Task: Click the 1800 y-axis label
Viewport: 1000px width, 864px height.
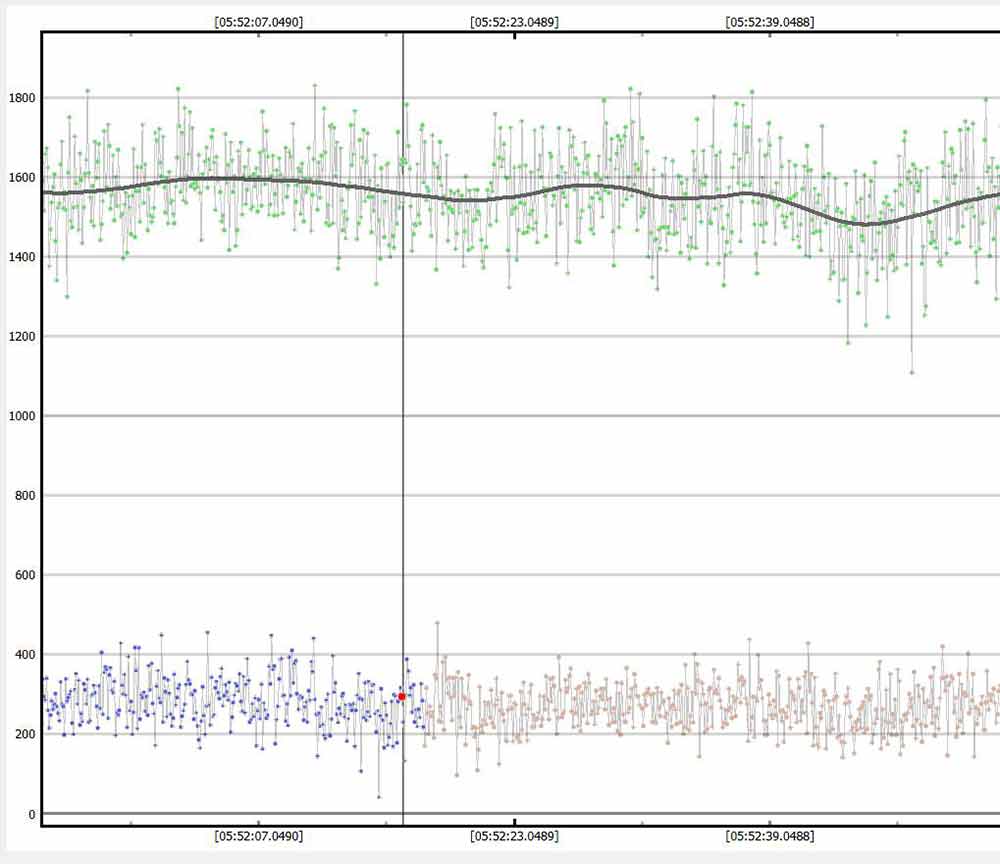Action: [21, 98]
